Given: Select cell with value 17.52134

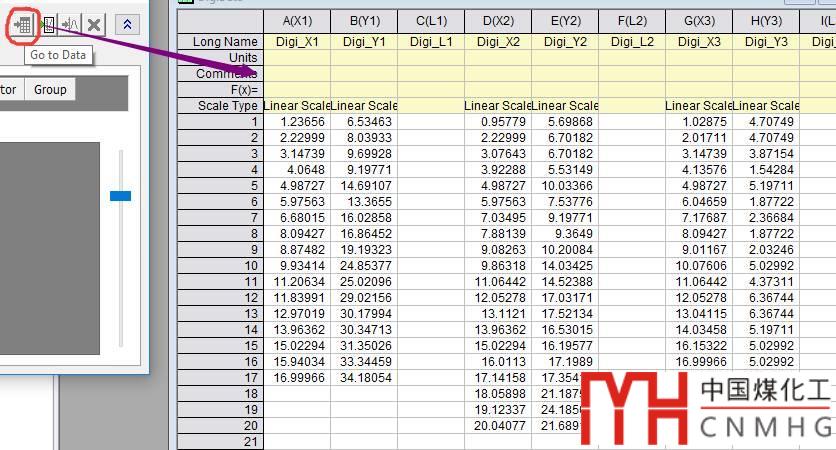Looking at the screenshot, I should click(x=566, y=314).
